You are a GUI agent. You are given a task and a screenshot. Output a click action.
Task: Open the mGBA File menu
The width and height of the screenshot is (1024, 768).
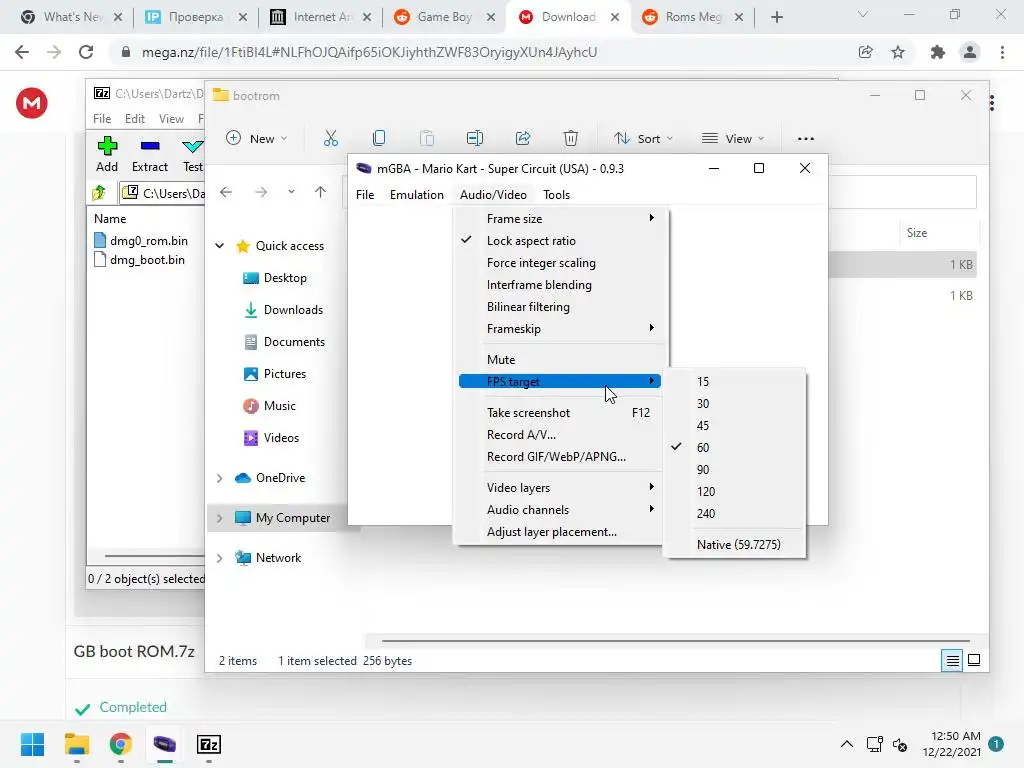click(x=365, y=195)
